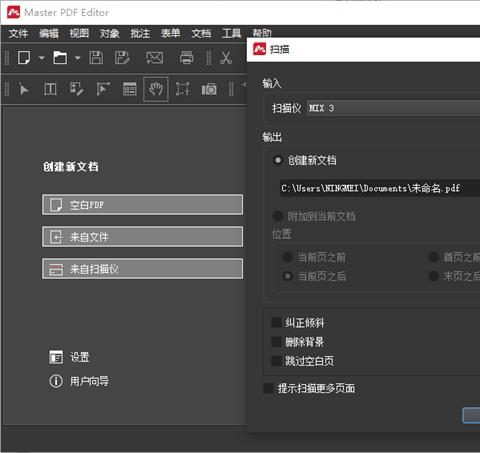This screenshot has height=453, width=480.
Task: Open the 编辑 menu
Action: pos(49,33)
